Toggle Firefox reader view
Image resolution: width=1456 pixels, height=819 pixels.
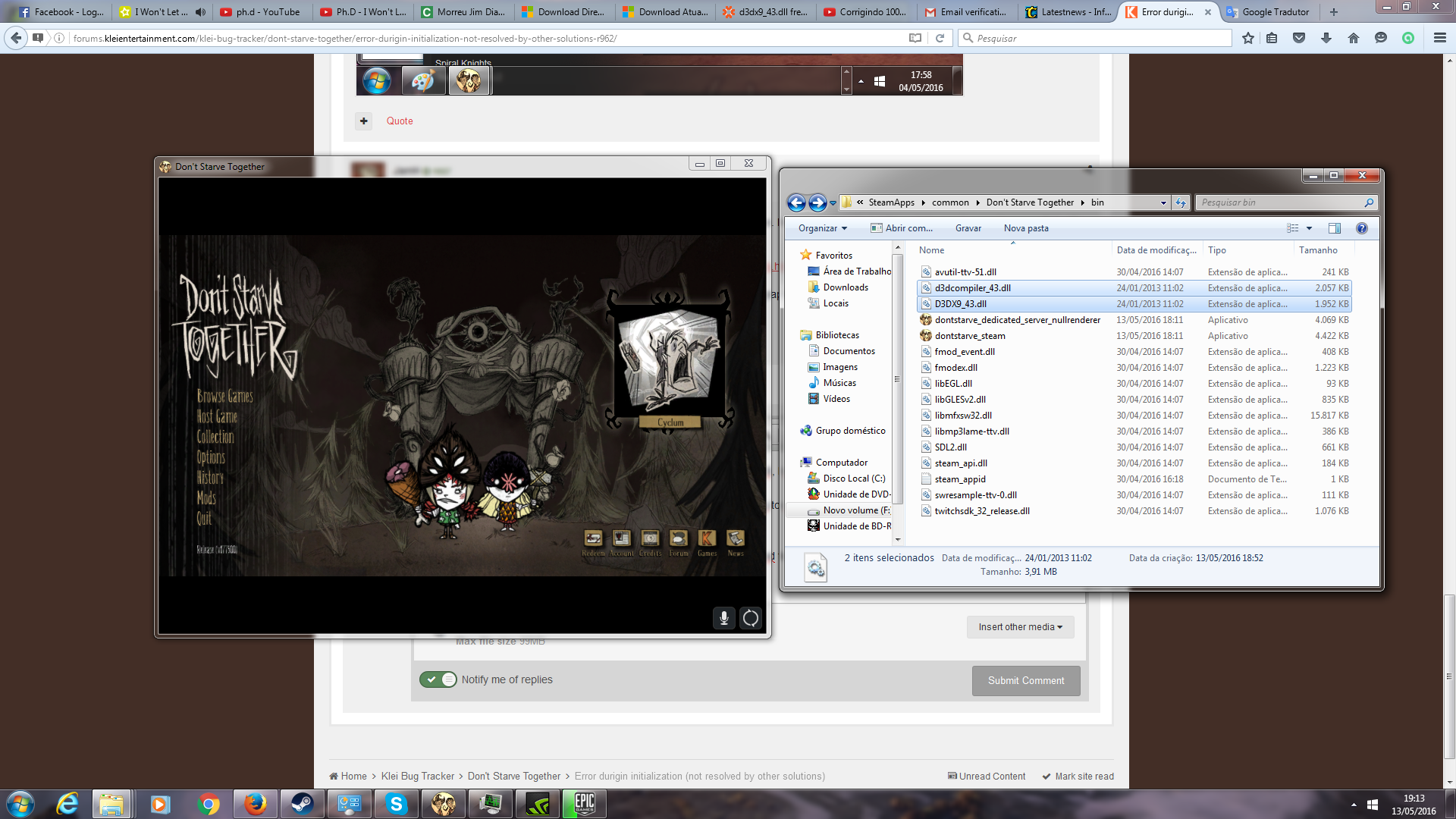coord(915,38)
